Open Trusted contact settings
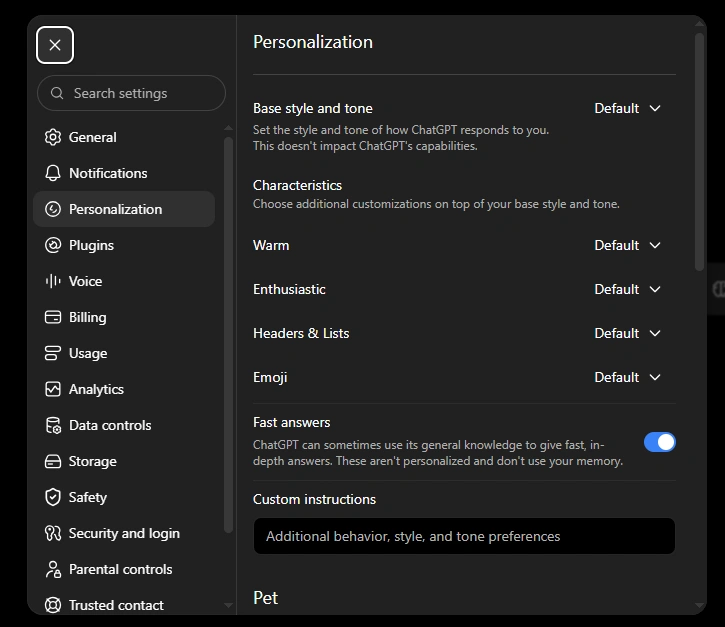The height and width of the screenshot is (627, 725). tap(124, 605)
